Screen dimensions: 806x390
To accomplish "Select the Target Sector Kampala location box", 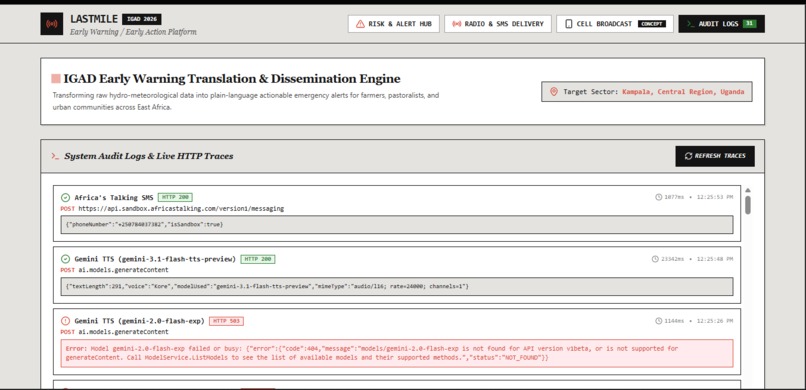I will tap(647, 91).
